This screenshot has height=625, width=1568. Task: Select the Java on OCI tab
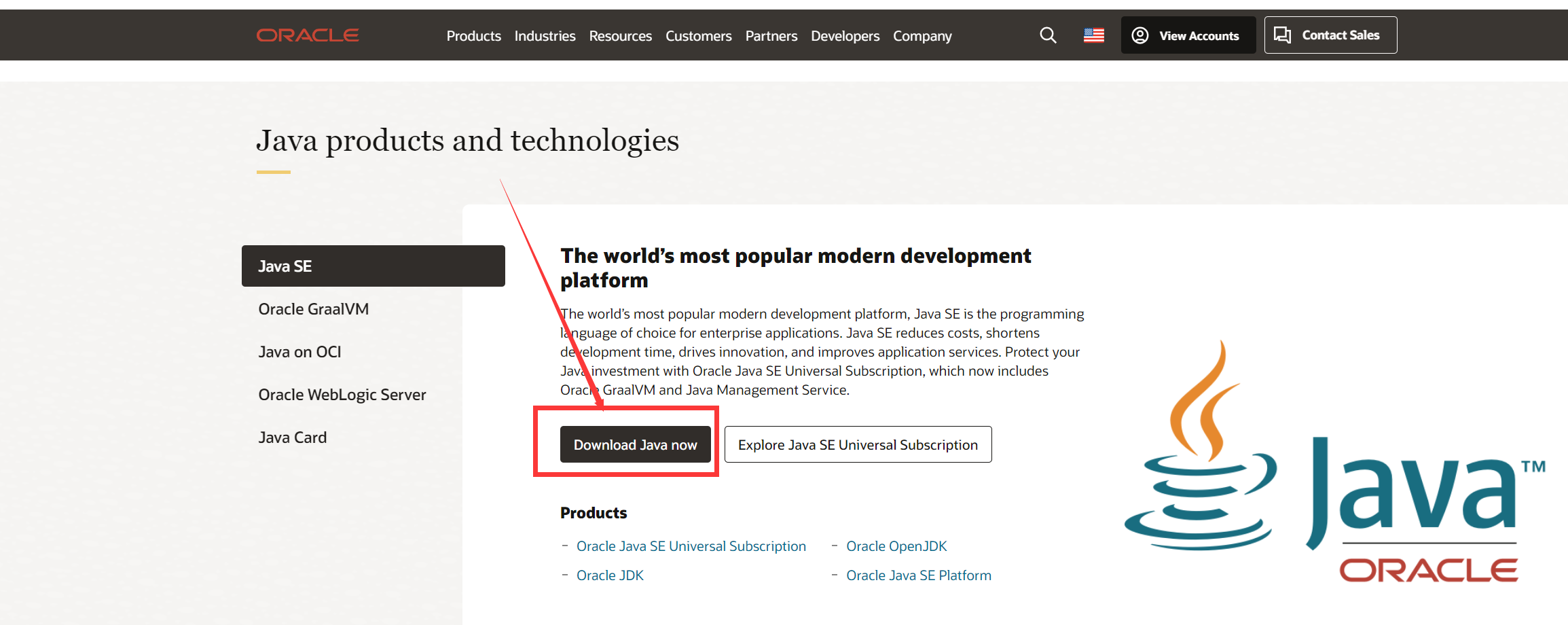(299, 352)
